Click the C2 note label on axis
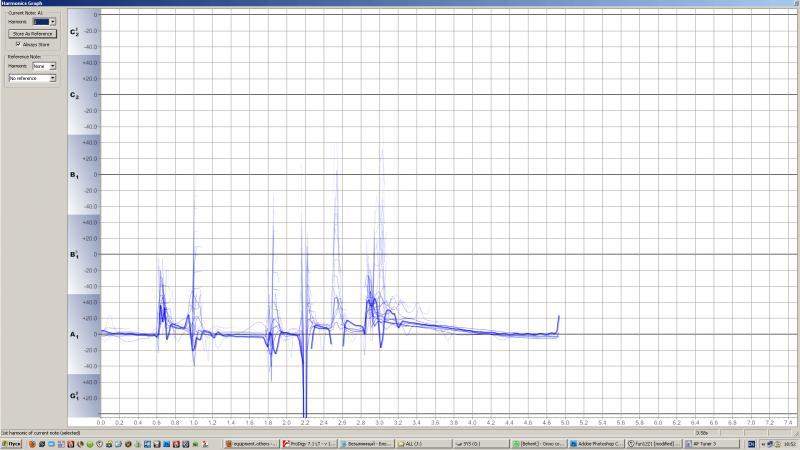Viewport: 800px width, 450px height. pyautogui.click(x=73, y=95)
